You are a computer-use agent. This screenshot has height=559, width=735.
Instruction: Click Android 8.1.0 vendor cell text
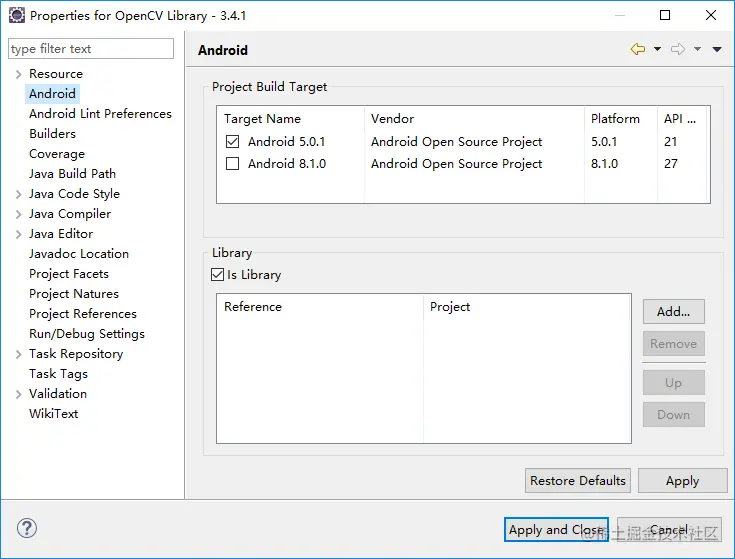pos(457,164)
